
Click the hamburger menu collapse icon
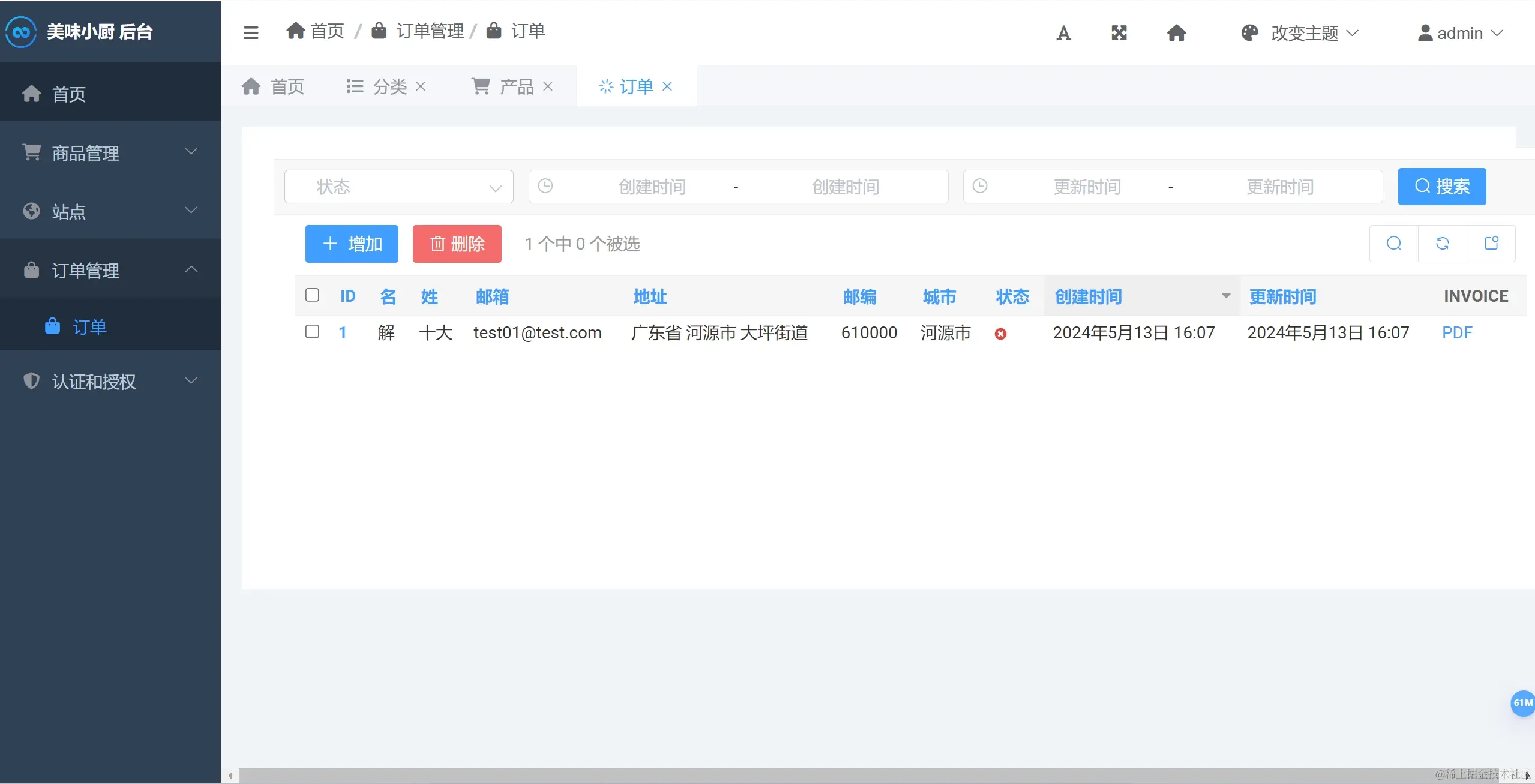click(251, 32)
